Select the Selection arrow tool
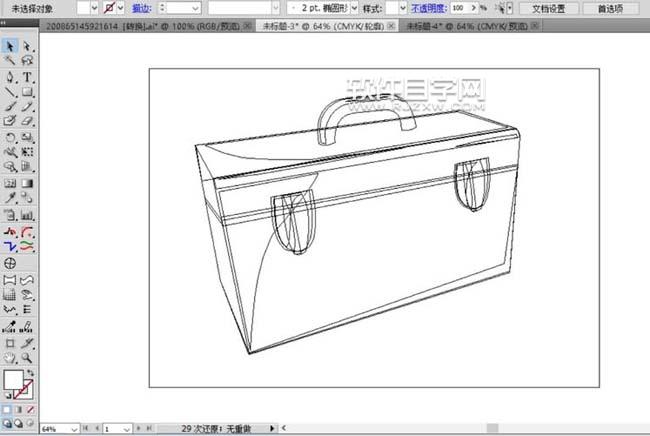The height and width of the screenshot is (436, 650). pyautogui.click(x=9, y=46)
